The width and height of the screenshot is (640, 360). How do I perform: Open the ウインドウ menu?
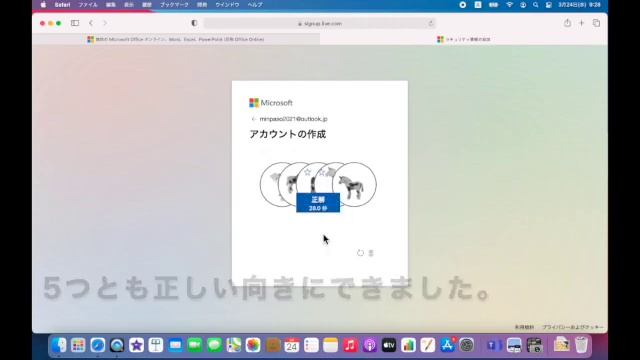click(227, 5)
